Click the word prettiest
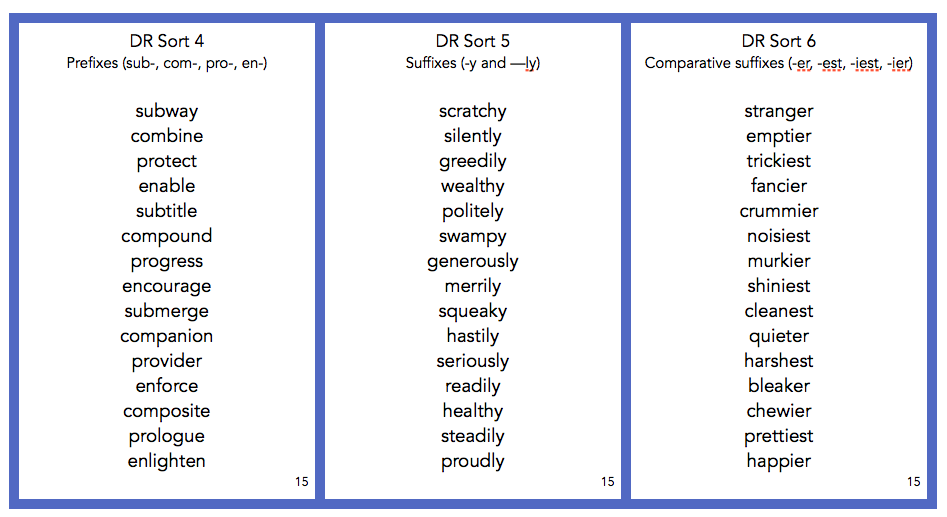This screenshot has width=947, height=517. pyautogui.click(x=779, y=436)
